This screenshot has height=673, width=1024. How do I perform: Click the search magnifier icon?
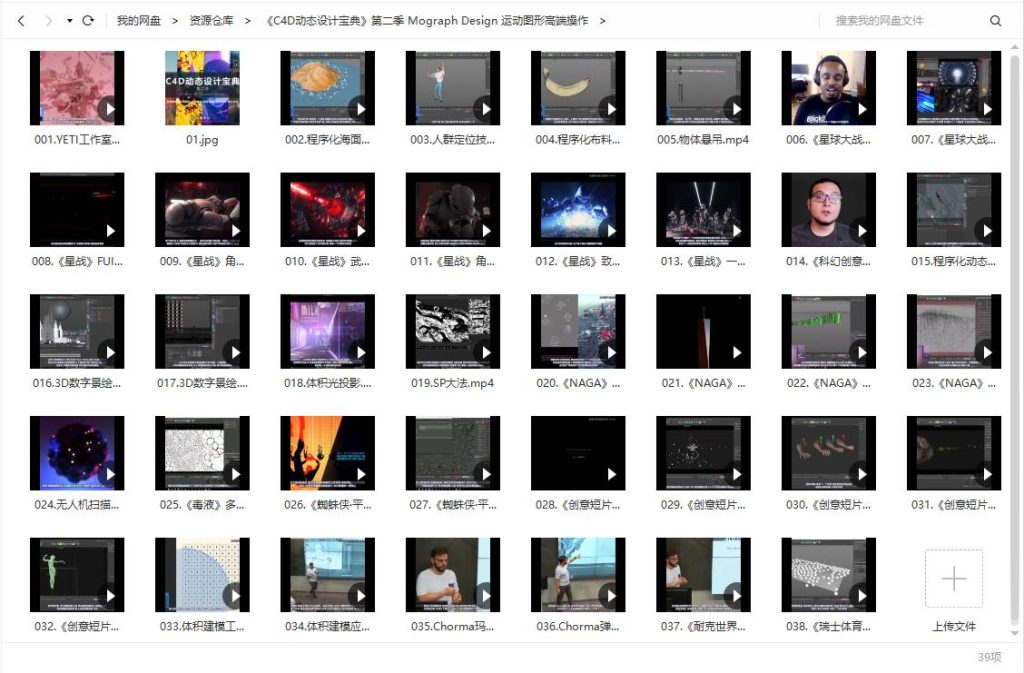pos(995,20)
